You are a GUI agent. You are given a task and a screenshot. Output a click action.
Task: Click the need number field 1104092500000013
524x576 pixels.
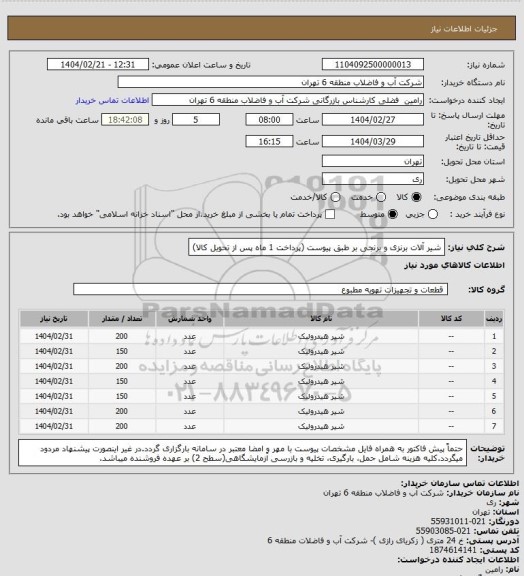(373, 64)
